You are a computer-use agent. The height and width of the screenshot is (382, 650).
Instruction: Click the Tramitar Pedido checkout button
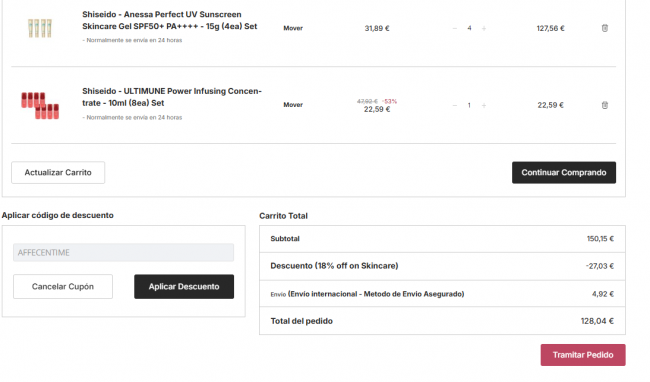583,355
